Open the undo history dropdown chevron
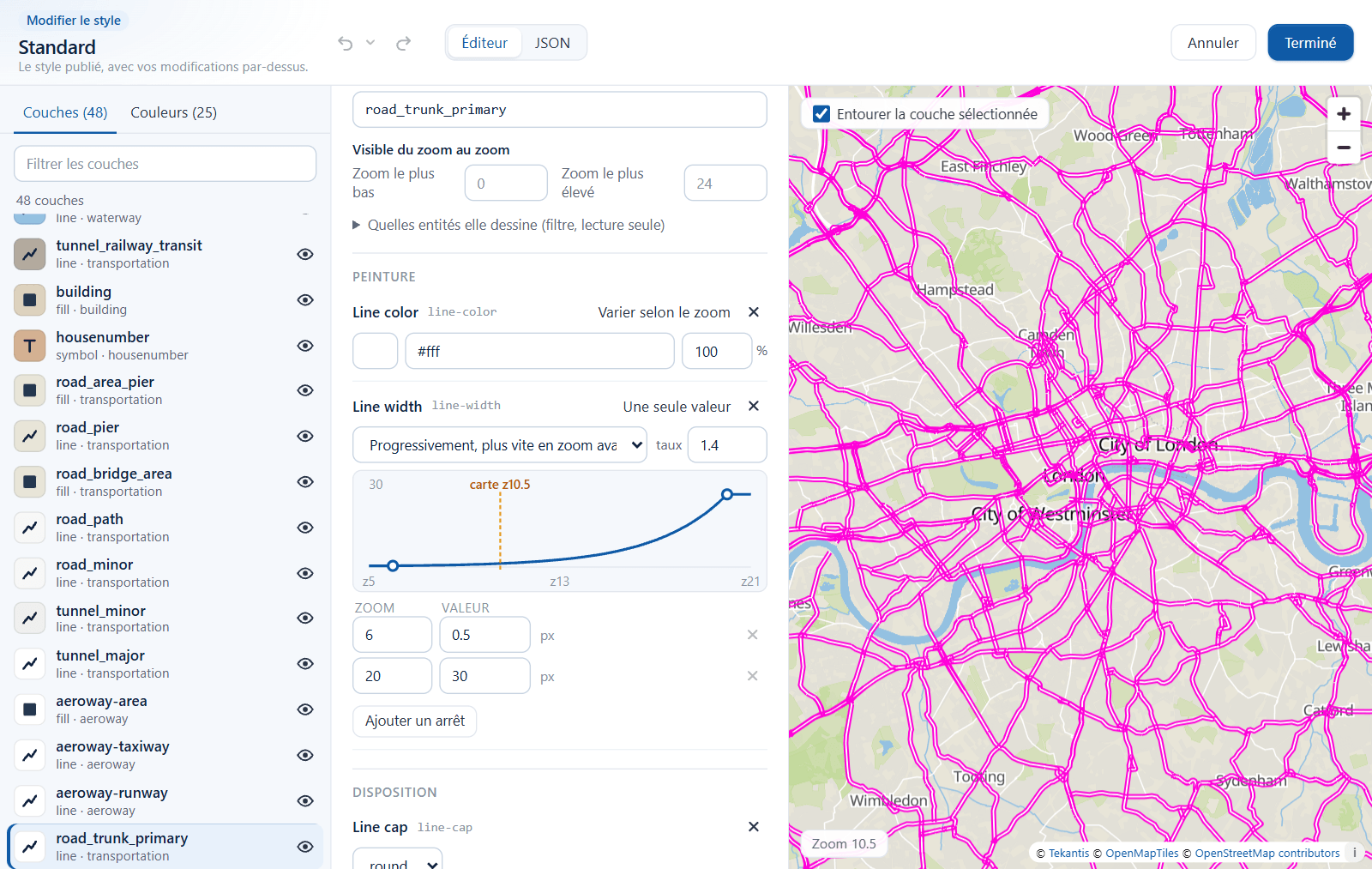The image size is (1372, 869). click(x=370, y=42)
